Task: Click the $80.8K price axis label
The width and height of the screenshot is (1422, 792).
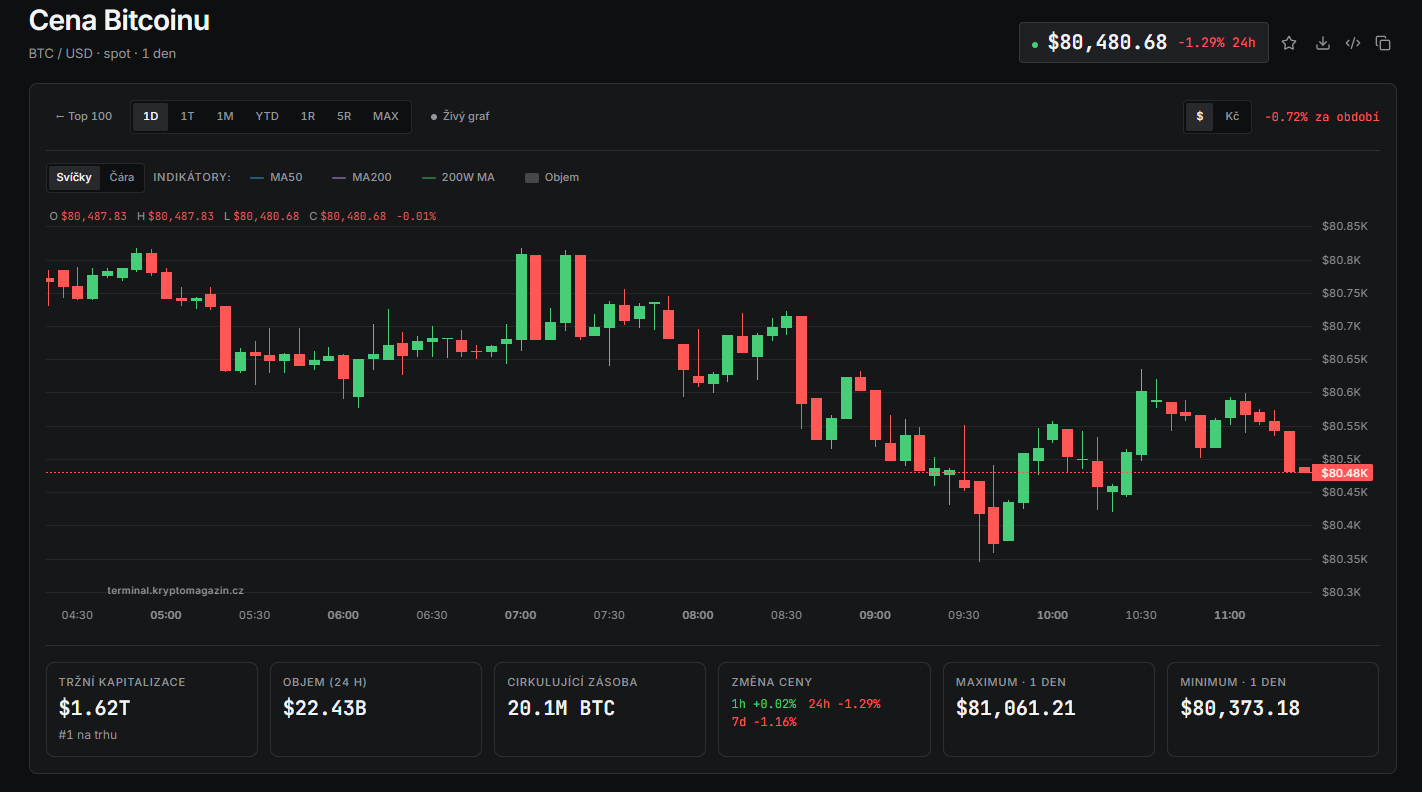Action: 1341,260
